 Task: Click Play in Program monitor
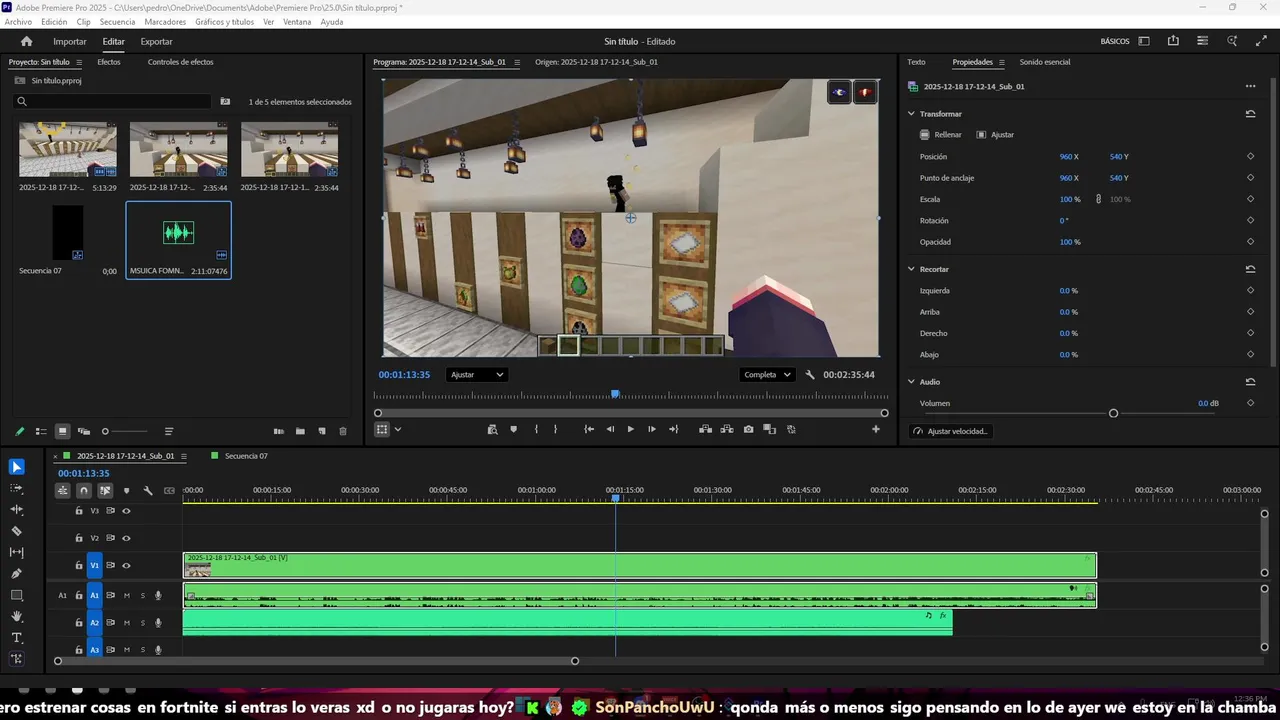(630, 429)
